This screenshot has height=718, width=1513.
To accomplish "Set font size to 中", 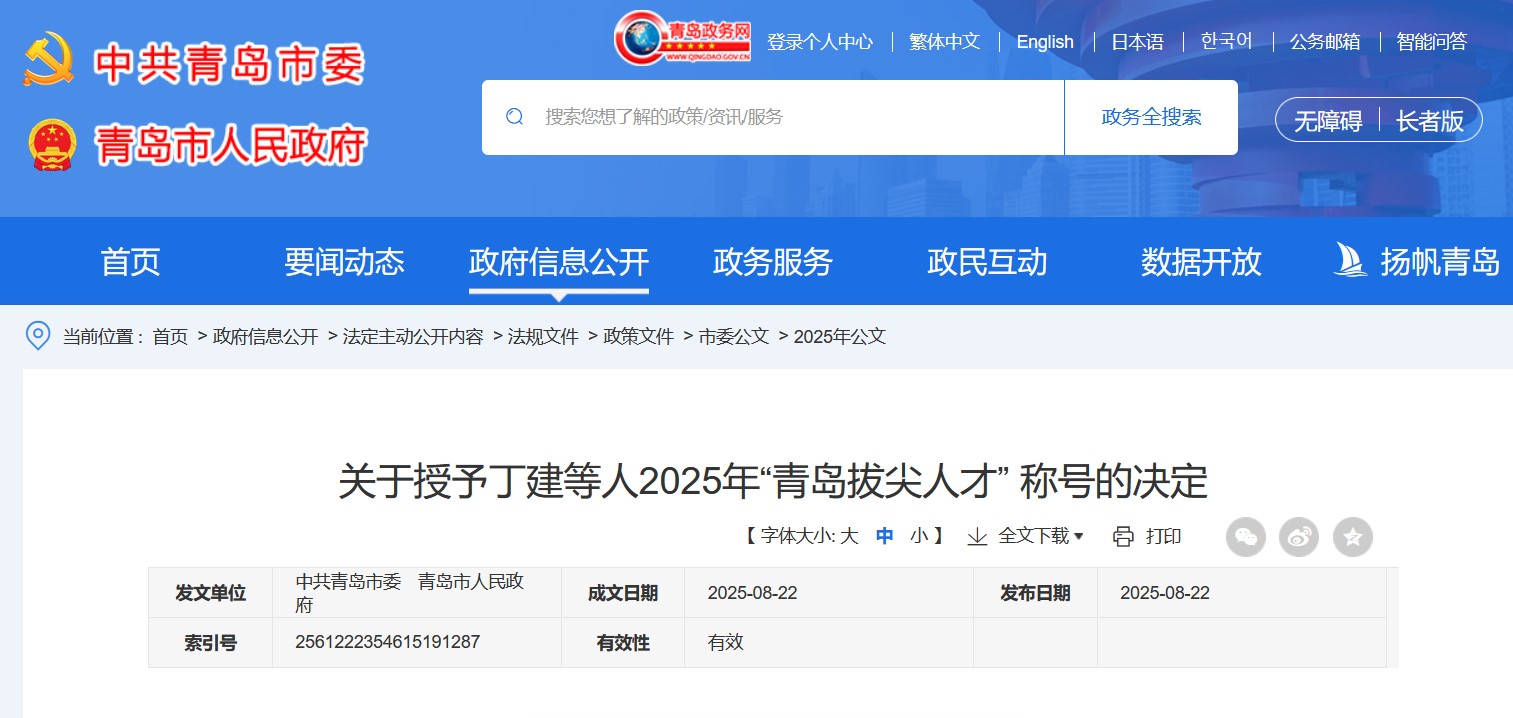I will (884, 536).
